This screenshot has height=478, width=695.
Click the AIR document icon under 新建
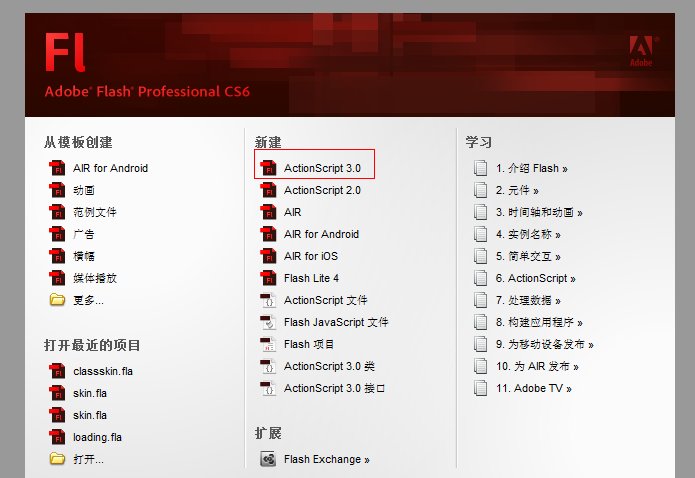(x=268, y=212)
